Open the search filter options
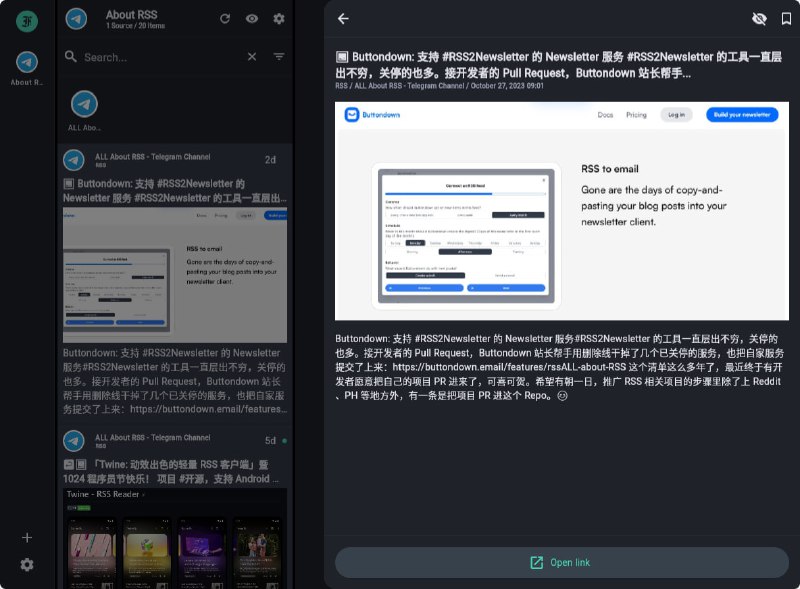800x589 pixels. coord(278,57)
